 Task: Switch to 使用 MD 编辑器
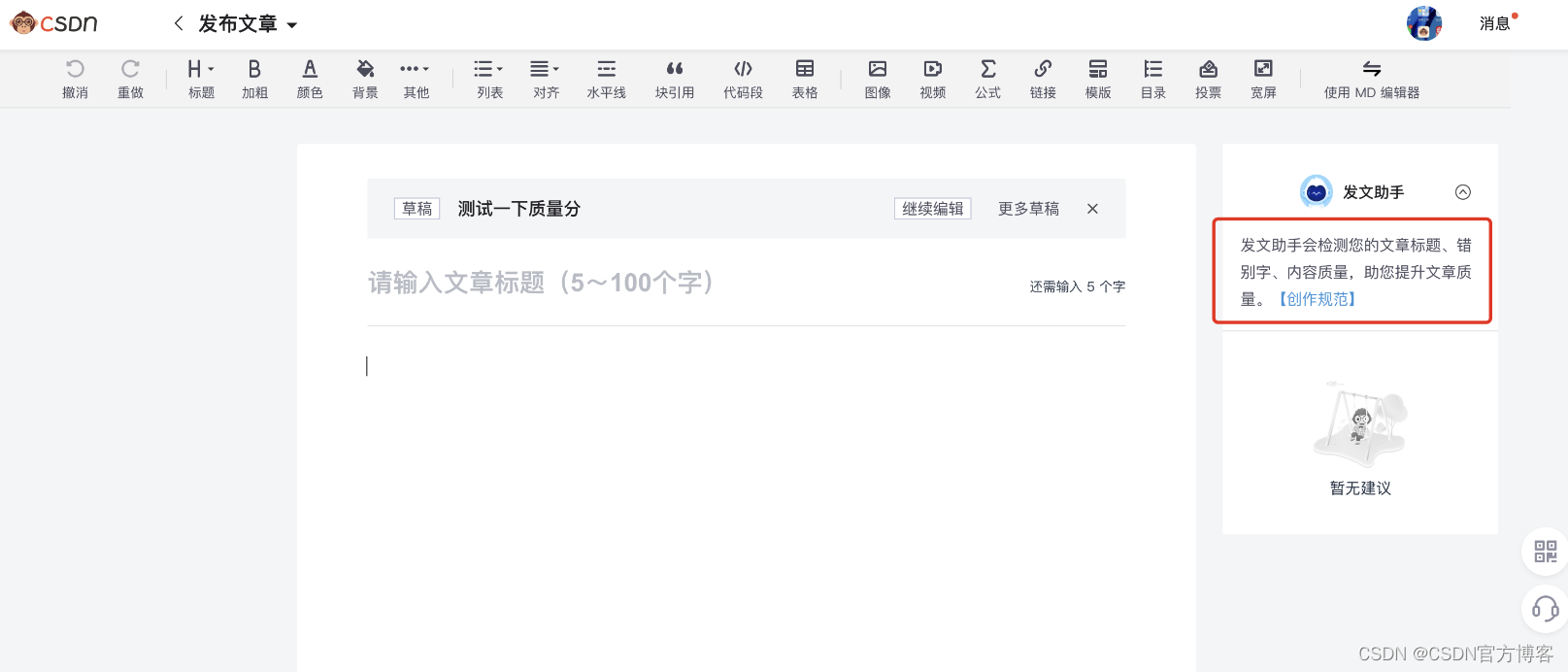point(1372,79)
